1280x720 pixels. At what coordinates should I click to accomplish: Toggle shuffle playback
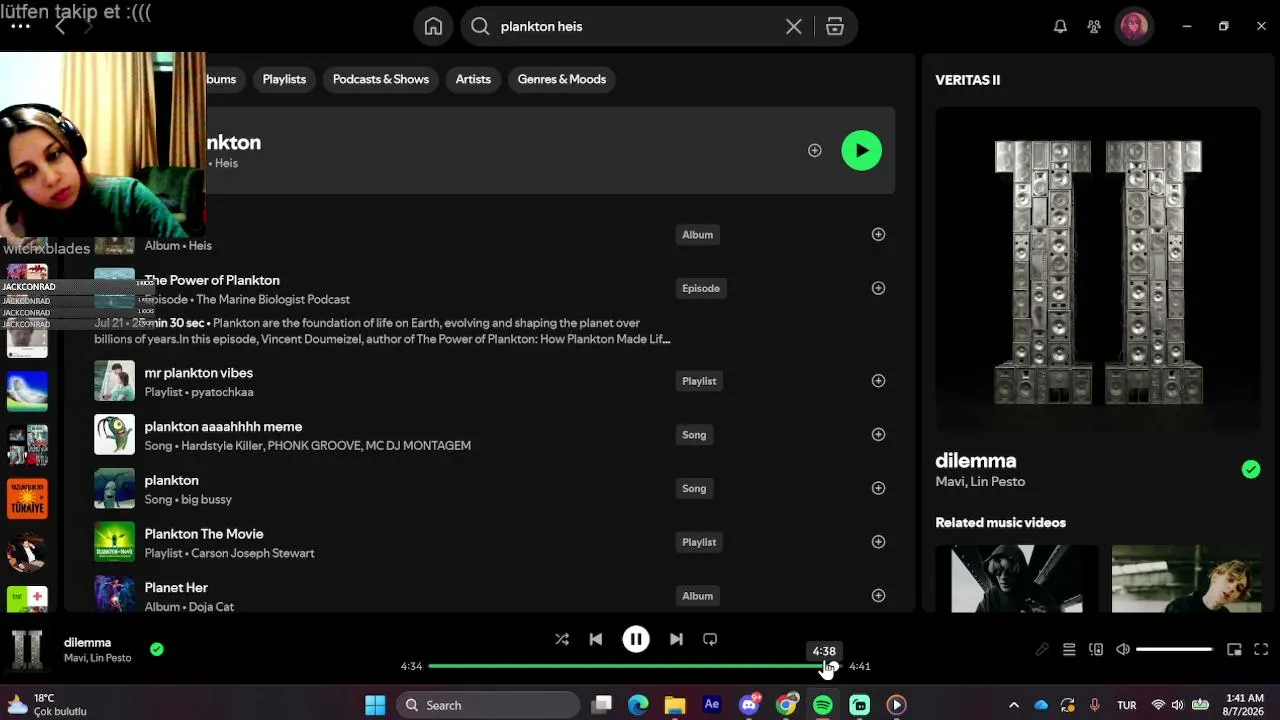pos(562,639)
